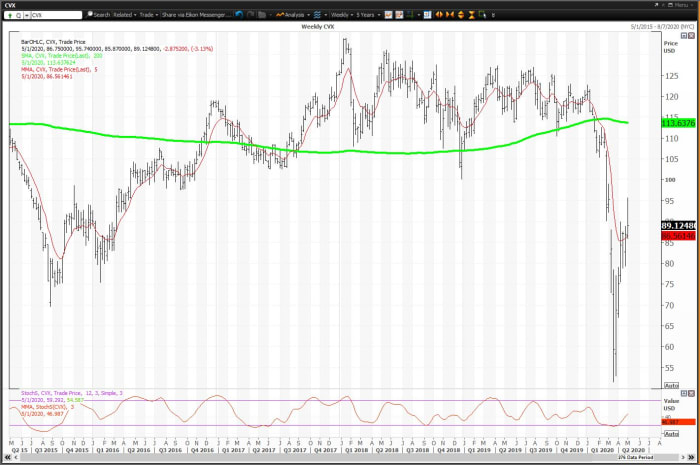Toggle Auto scaling on the stochastic pane

(671, 433)
